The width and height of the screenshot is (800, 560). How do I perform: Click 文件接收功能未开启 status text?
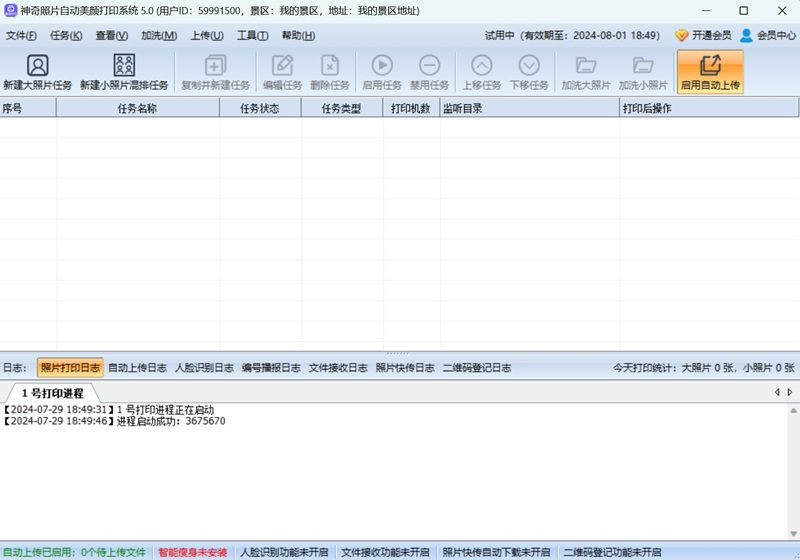point(385,552)
